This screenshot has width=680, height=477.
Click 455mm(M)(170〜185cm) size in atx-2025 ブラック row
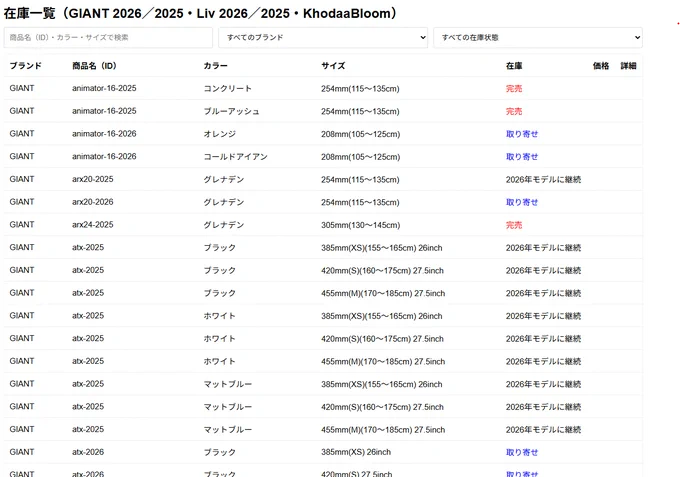pyautogui.click(x=383, y=293)
